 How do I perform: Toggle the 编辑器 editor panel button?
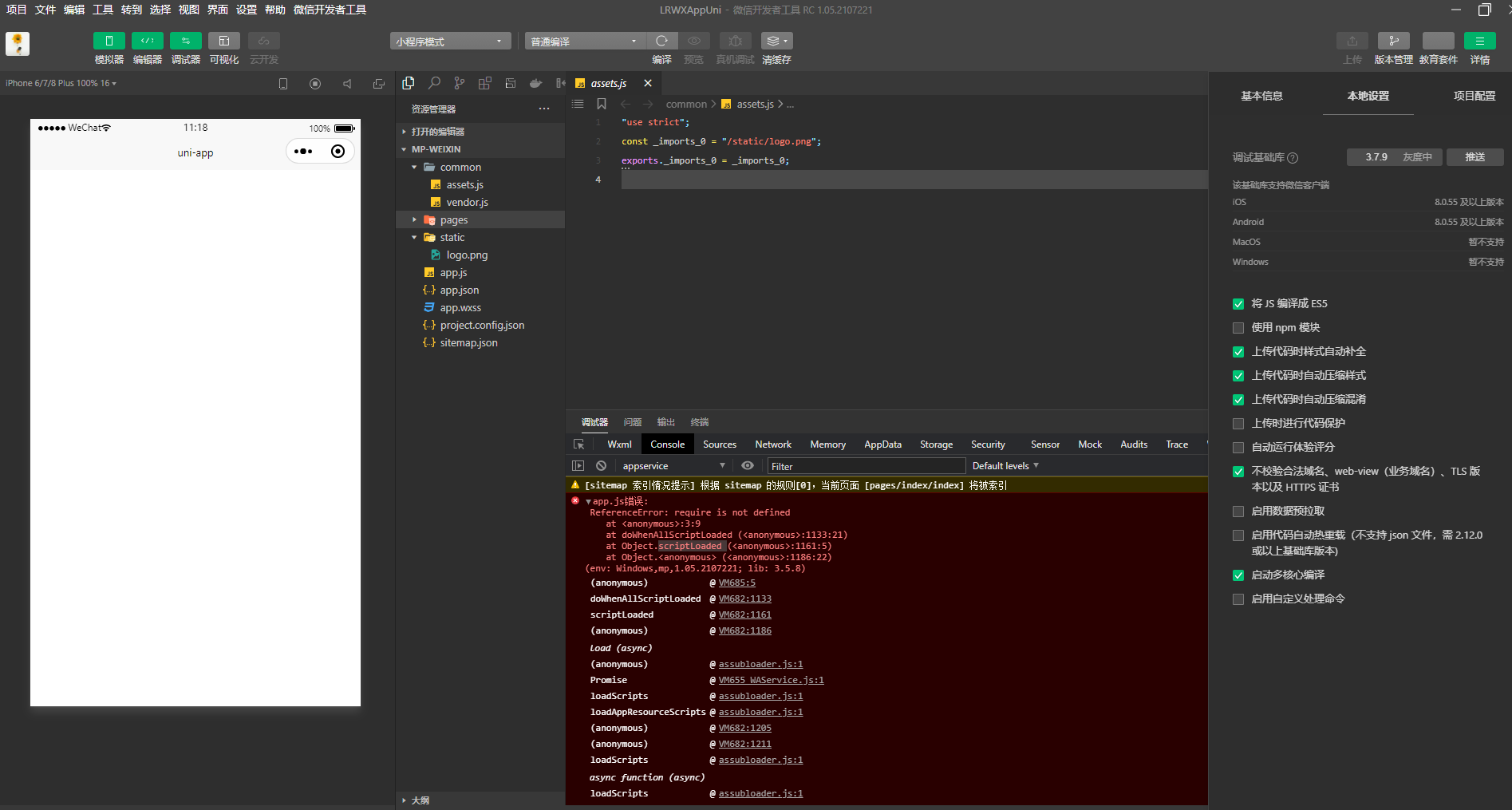(x=148, y=41)
